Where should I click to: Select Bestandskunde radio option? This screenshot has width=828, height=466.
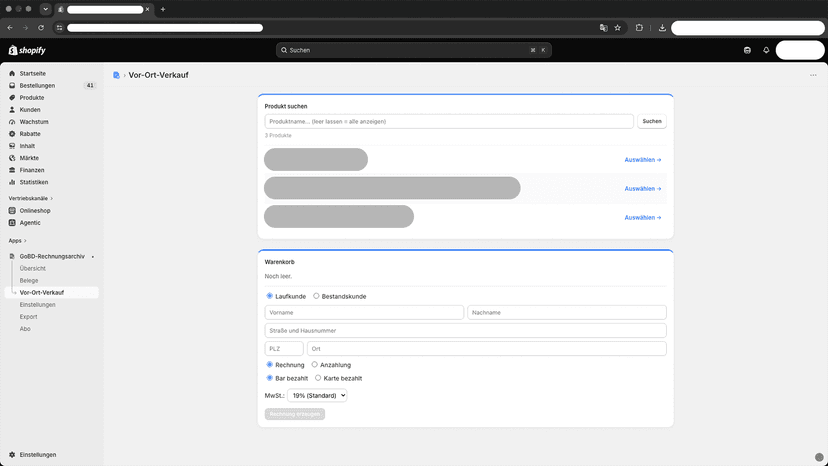click(x=316, y=296)
